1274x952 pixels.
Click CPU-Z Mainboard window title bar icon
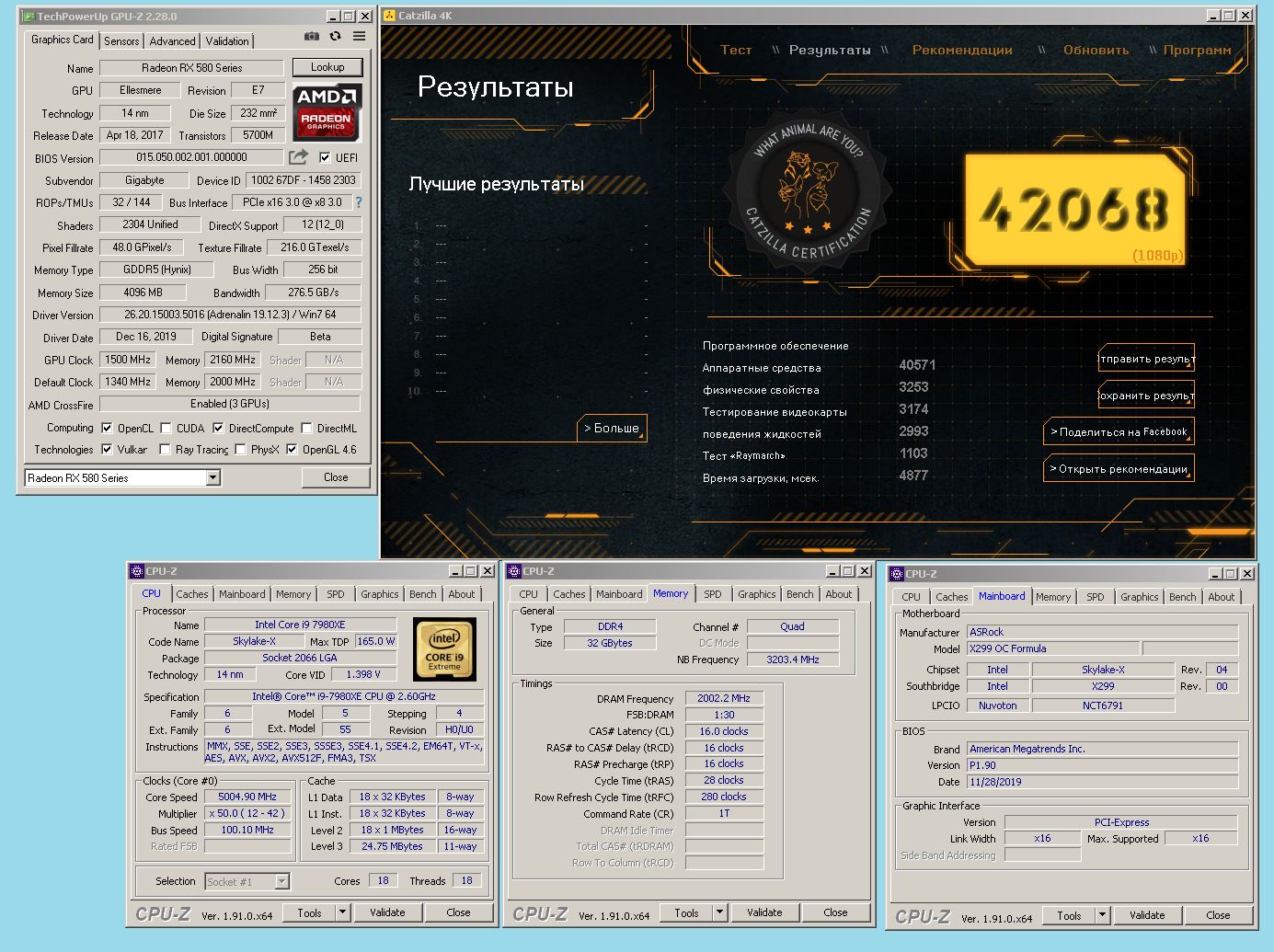896,574
